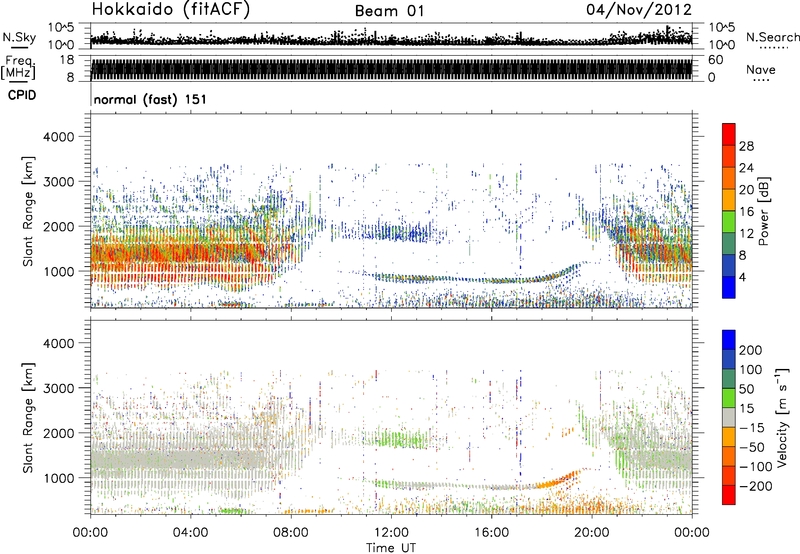Click the "-200" label on velocity colorbar
This screenshot has height=554, width=800.
pos(755,486)
